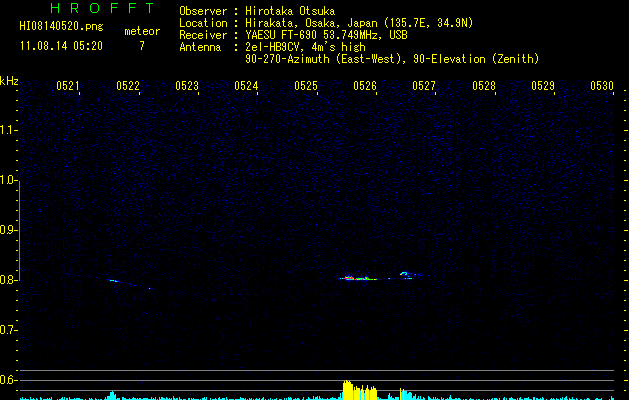629x400 pixels.
Task: Click the HROFFT title text
Action: (x=102, y=8)
